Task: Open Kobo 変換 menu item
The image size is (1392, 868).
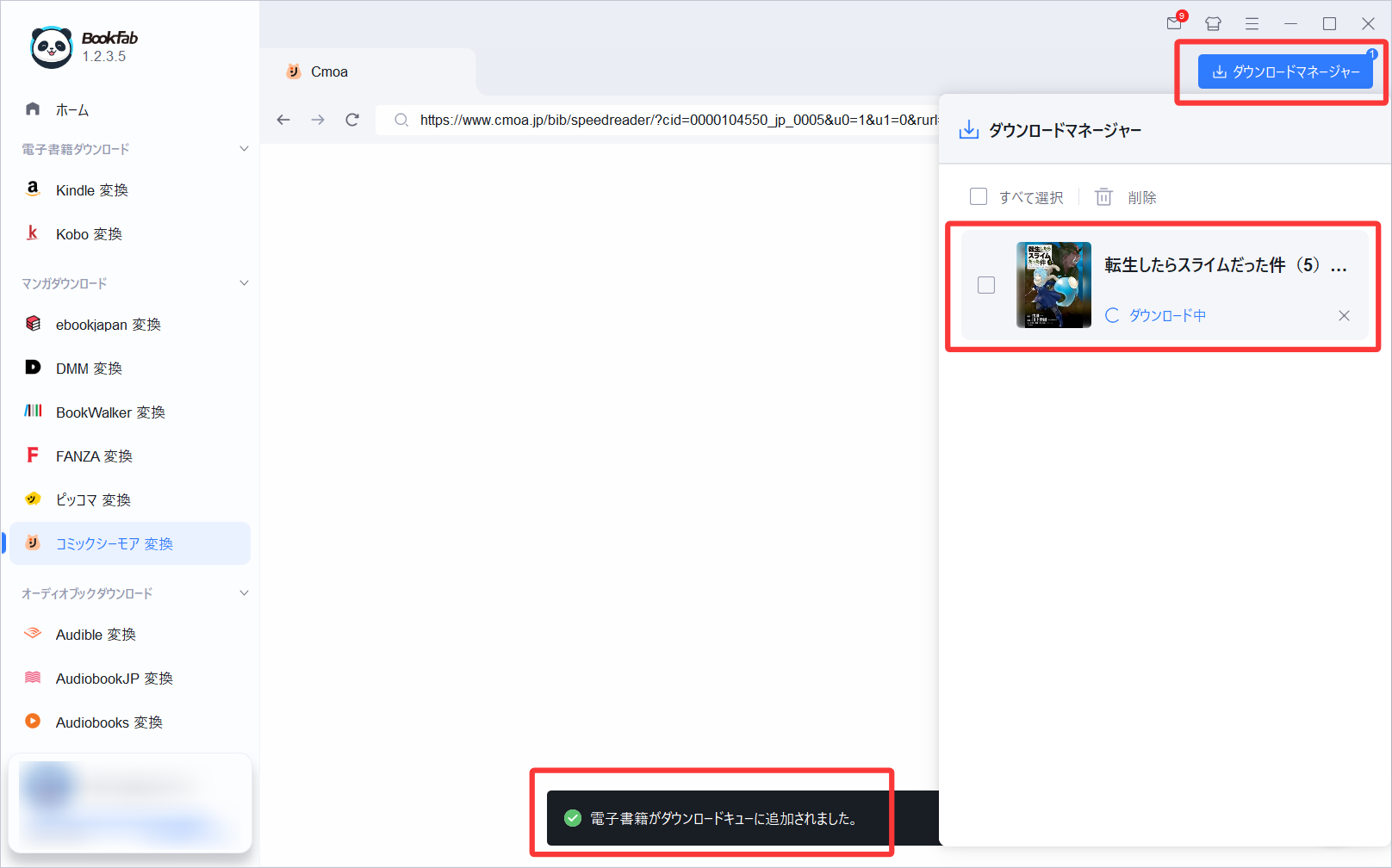Action: click(x=129, y=233)
